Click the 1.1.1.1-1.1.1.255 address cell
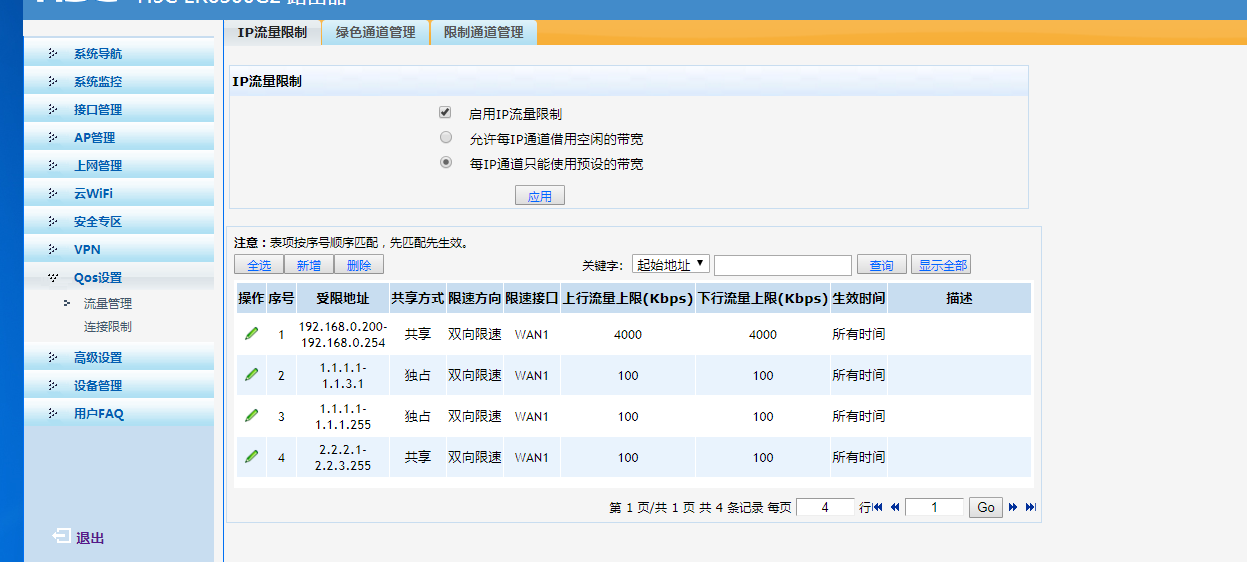The image size is (1247, 562). (x=343, y=416)
